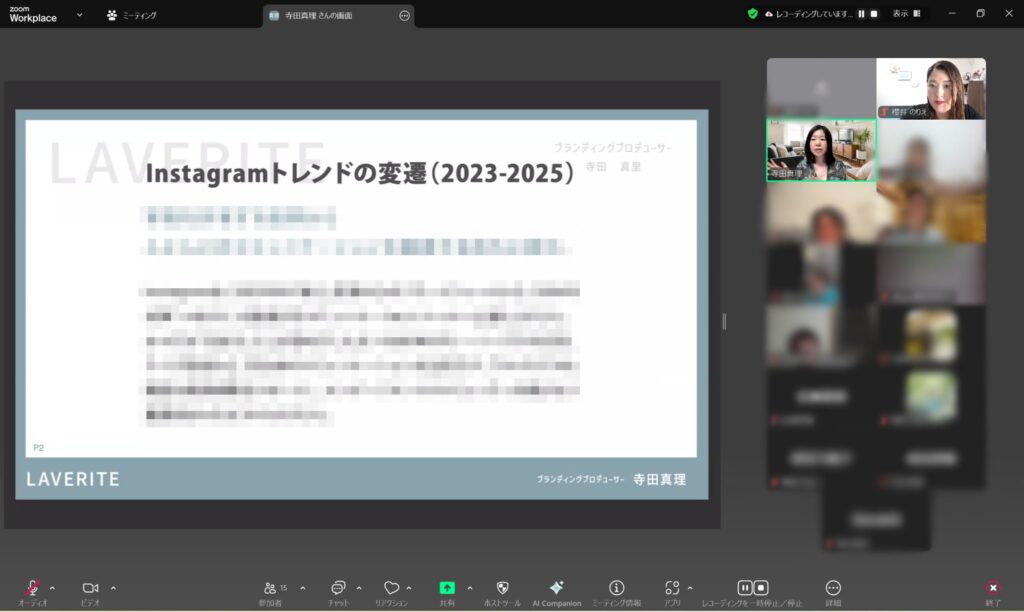The height and width of the screenshot is (612, 1024).
Task: Unmute the audio microphone button
Action: pos(33,588)
